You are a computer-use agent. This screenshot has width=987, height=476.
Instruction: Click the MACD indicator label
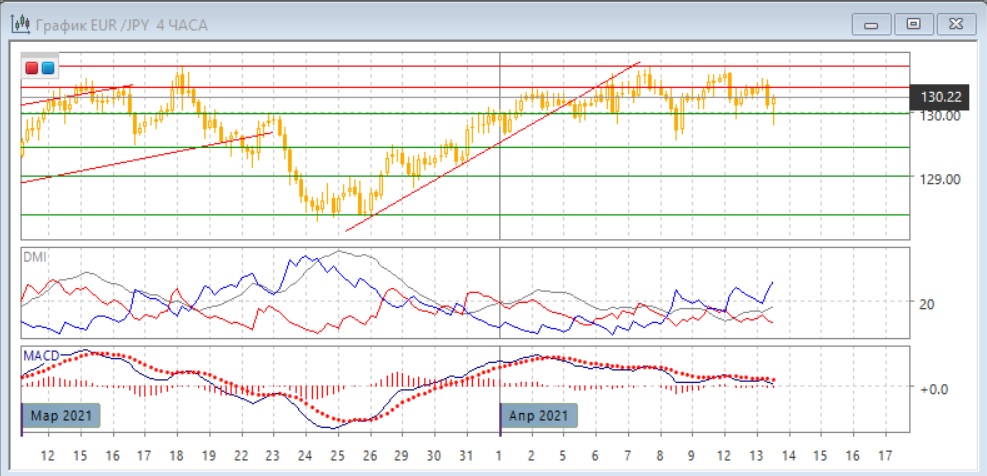click(40, 355)
